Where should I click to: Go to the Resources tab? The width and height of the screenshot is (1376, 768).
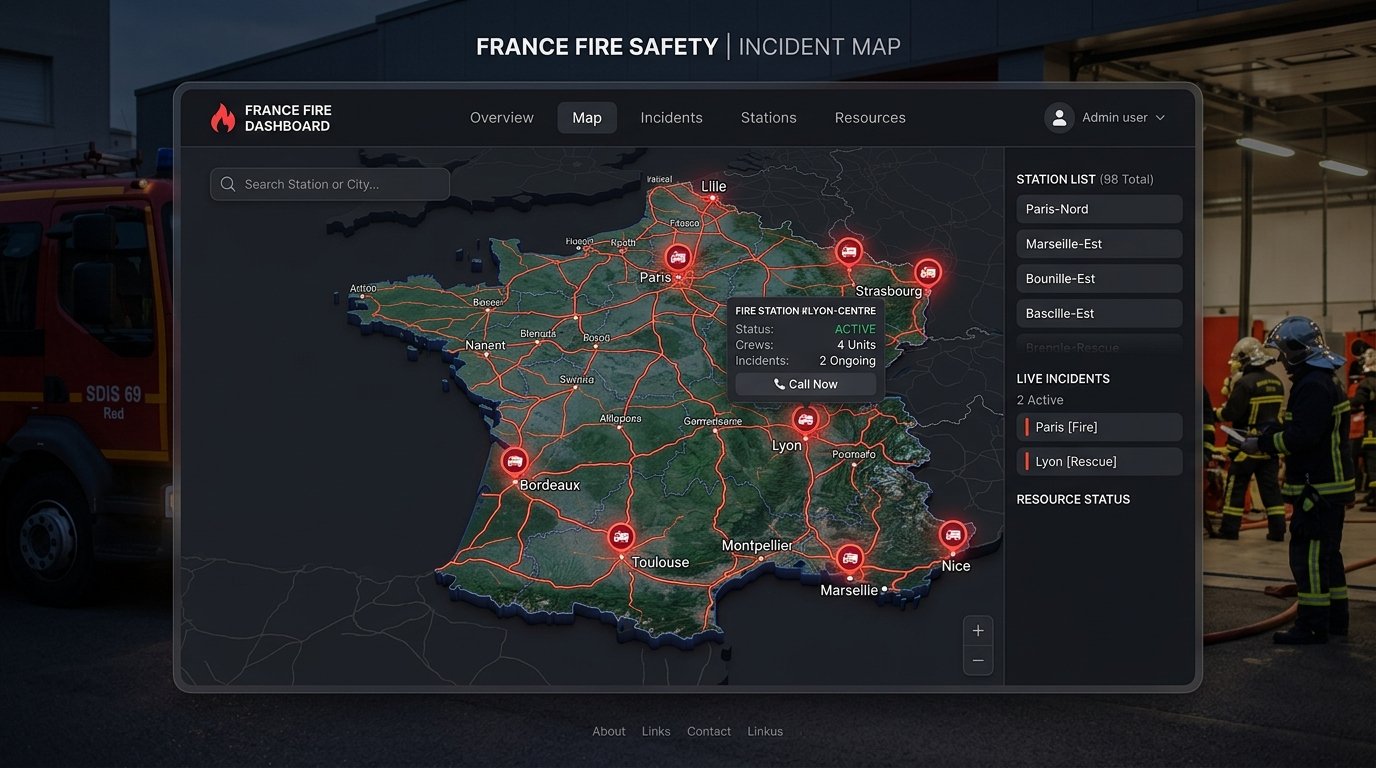[x=870, y=118]
